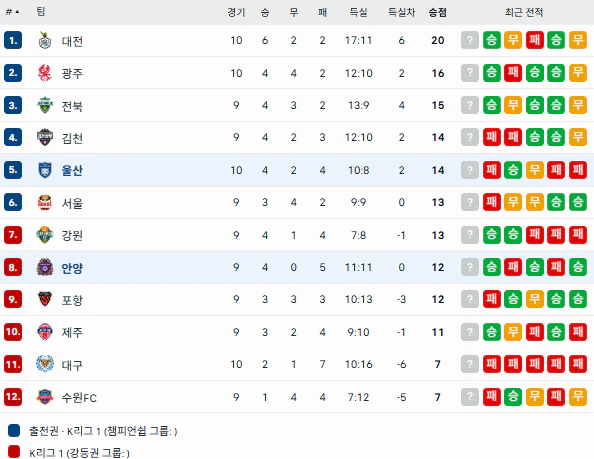Click 대구's most recent red 패 badge

click(491, 364)
